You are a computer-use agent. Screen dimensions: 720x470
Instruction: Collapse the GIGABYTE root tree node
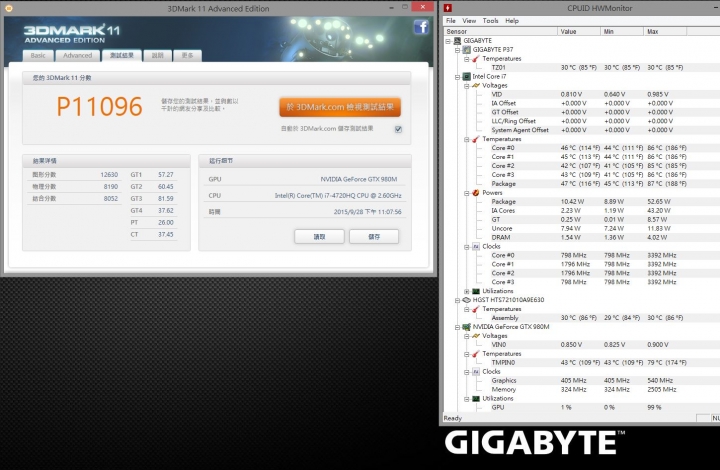coord(449,41)
